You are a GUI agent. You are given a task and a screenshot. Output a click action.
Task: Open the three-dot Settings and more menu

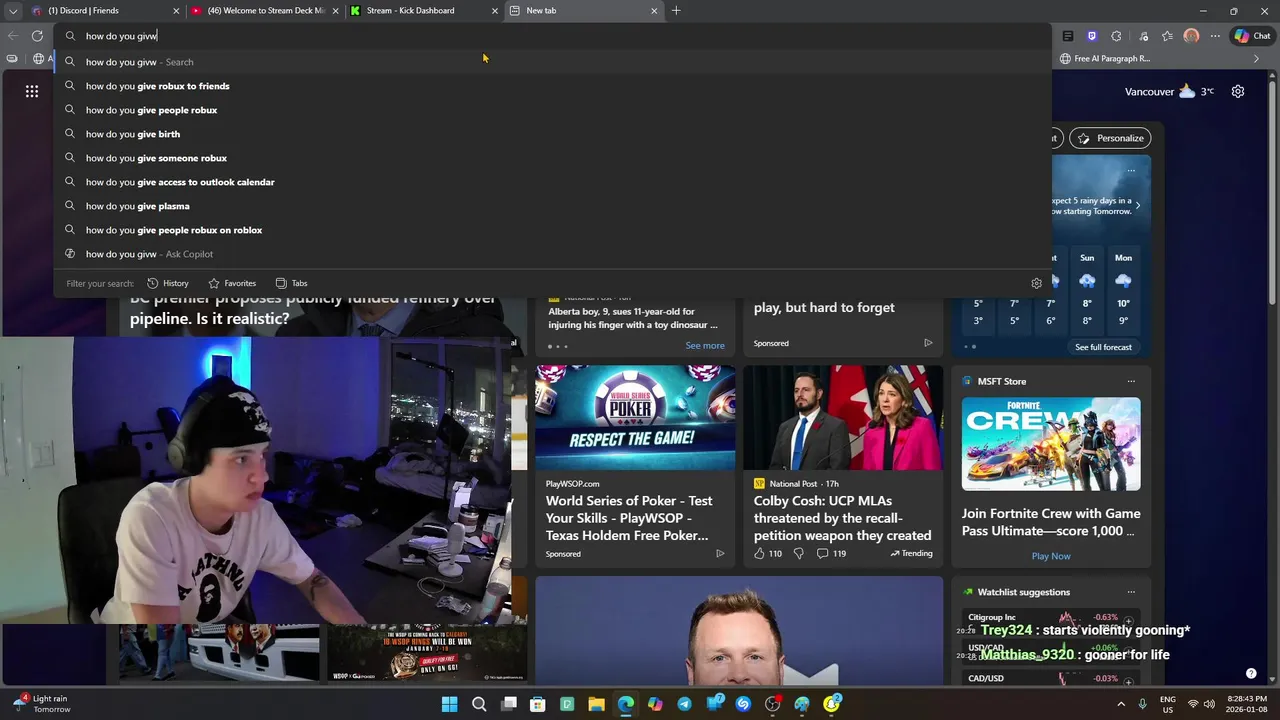(x=1215, y=36)
